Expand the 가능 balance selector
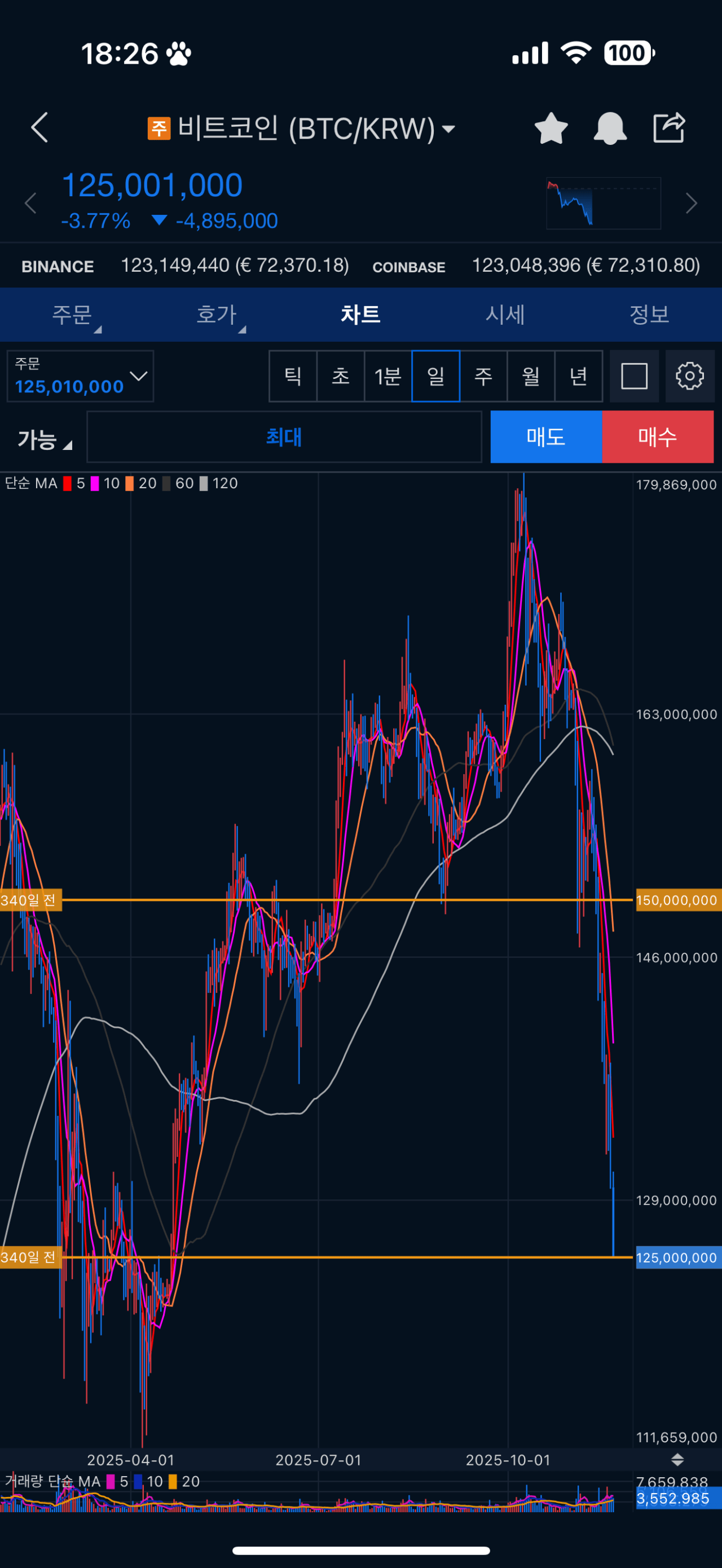The width and height of the screenshot is (722, 1568). [45, 439]
